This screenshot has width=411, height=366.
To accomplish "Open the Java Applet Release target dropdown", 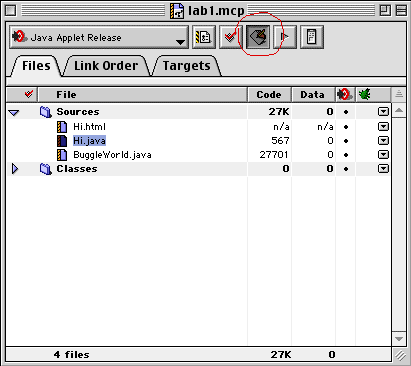I will point(99,37).
